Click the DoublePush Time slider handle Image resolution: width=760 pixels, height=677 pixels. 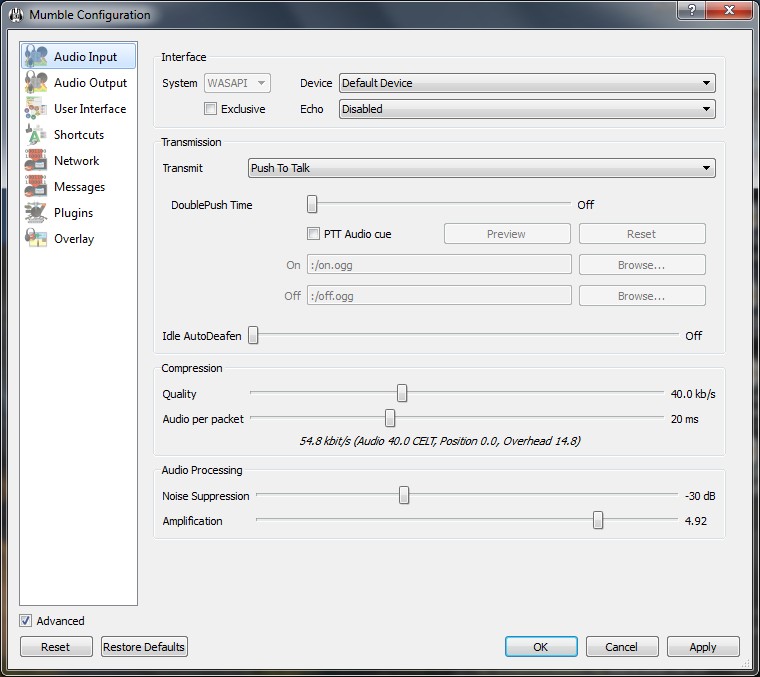[x=312, y=204]
